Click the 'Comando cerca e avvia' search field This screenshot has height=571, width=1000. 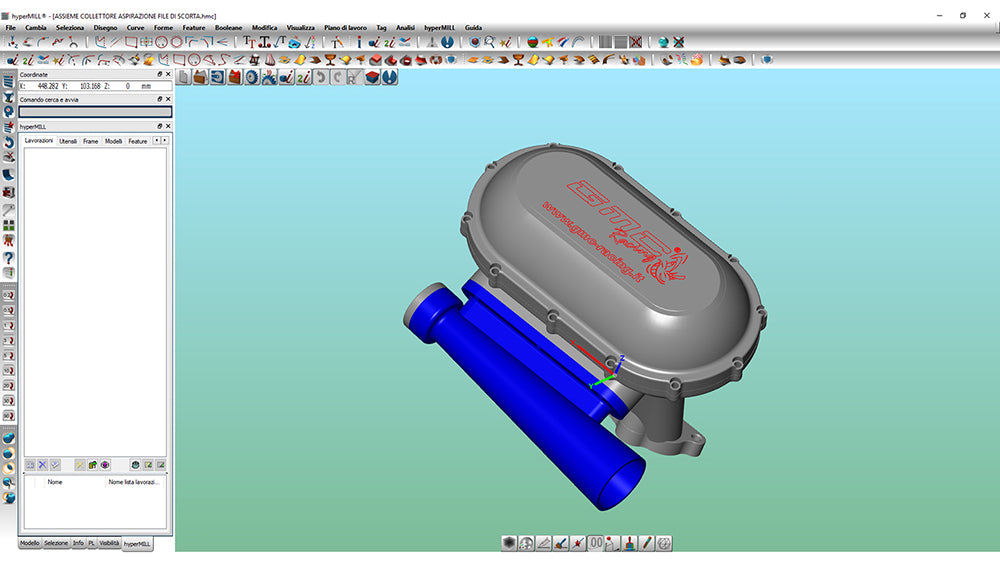95,112
